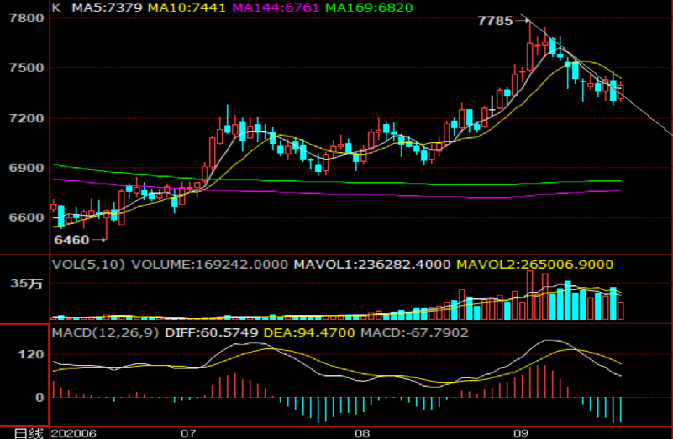
Task: Select the yellow MAVOL2:265006.9000 label
Action: [x=534, y=264]
